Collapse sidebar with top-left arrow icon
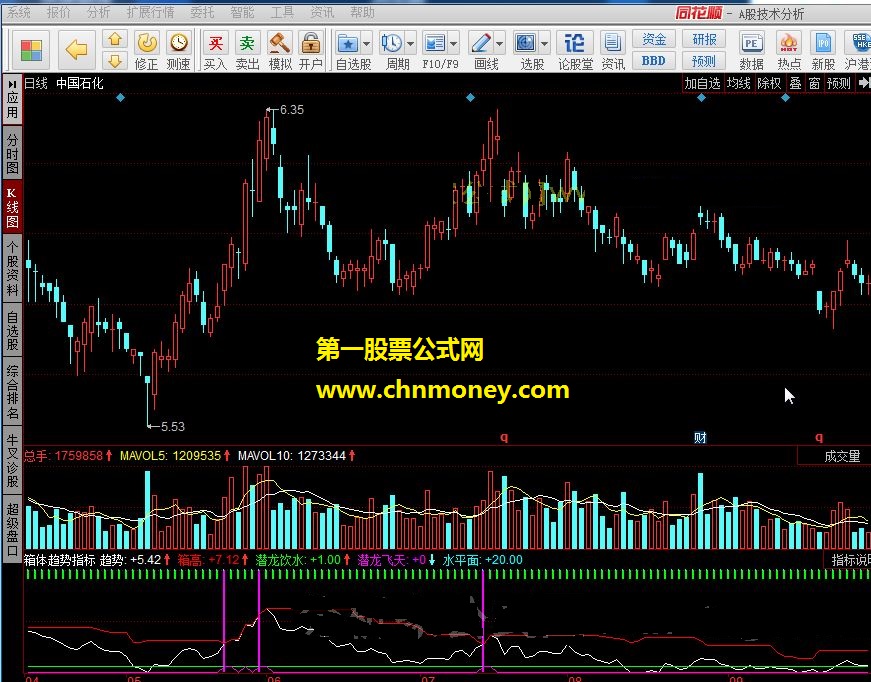This screenshot has width=871, height=682. [12, 83]
